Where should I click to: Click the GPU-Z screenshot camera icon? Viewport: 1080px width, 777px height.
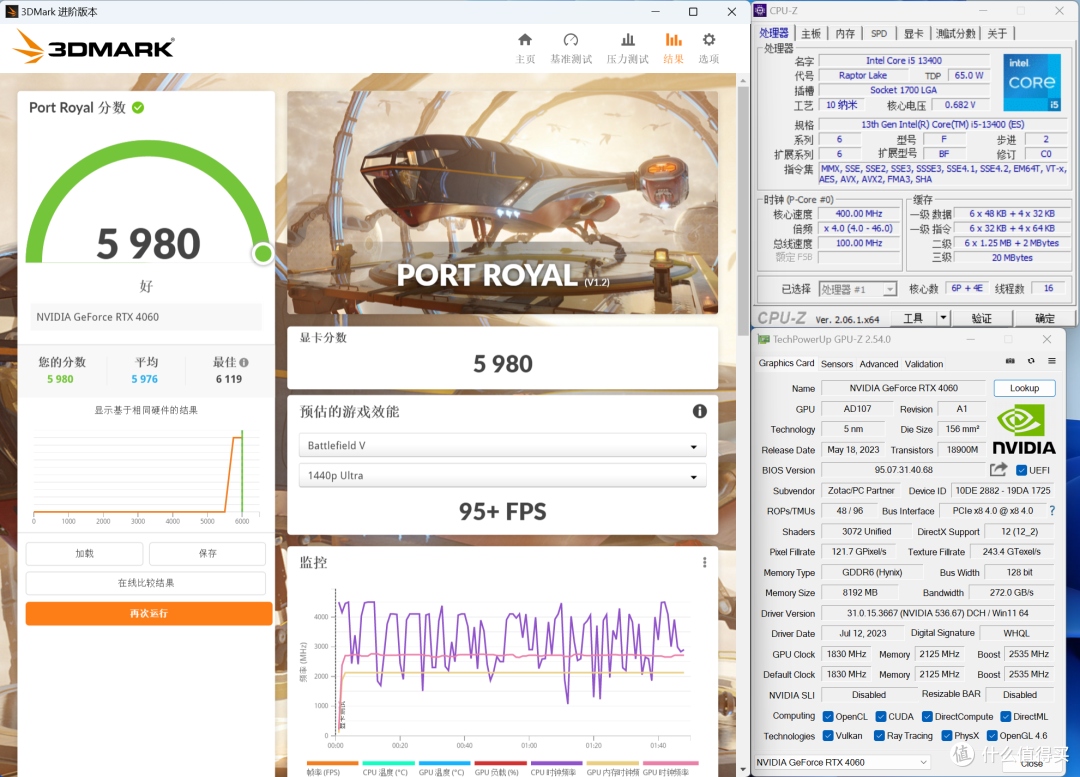pos(1010,361)
